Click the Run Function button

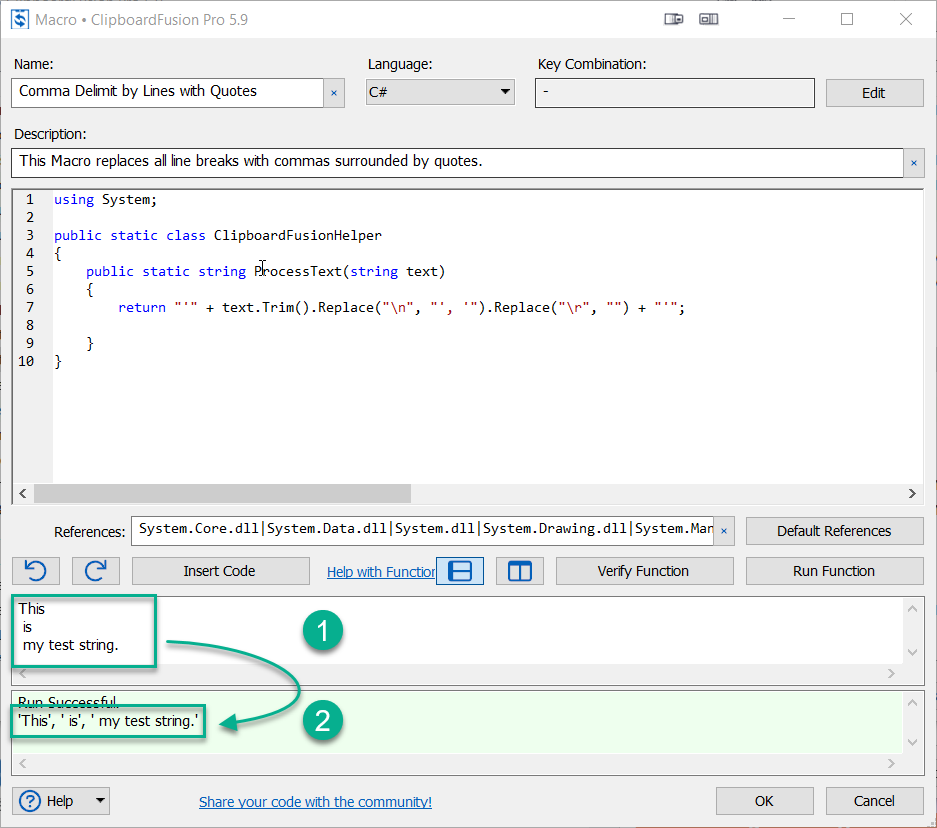pos(834,571)
